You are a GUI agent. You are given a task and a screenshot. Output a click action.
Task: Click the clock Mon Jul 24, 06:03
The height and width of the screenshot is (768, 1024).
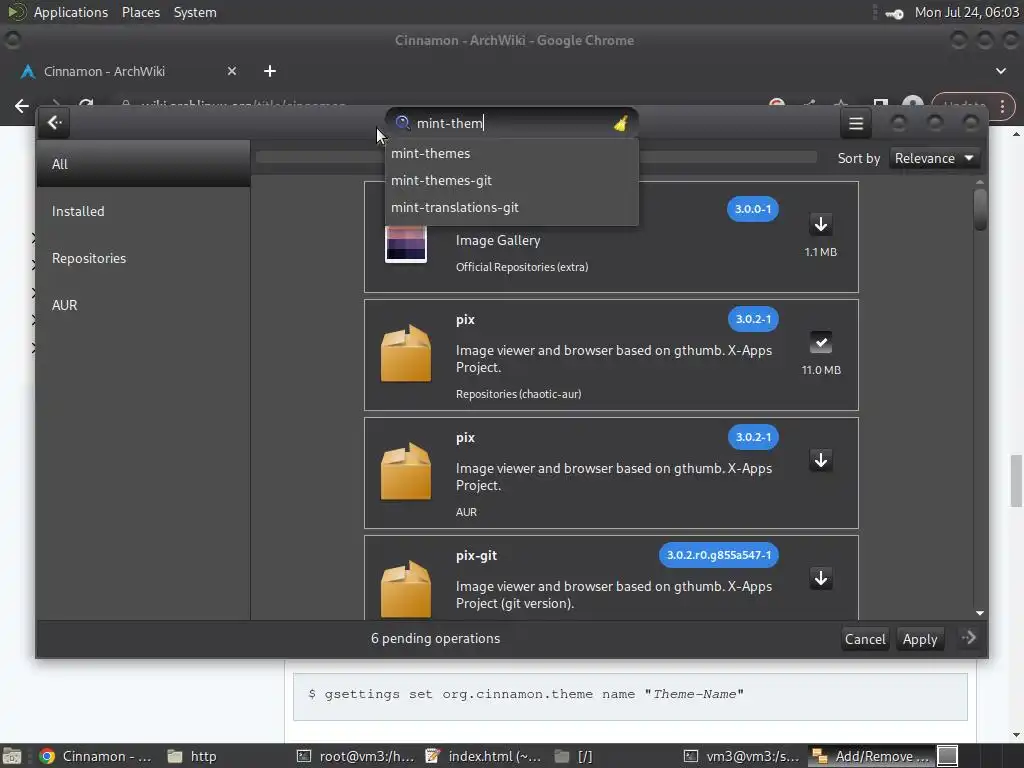tap(967, 12)
